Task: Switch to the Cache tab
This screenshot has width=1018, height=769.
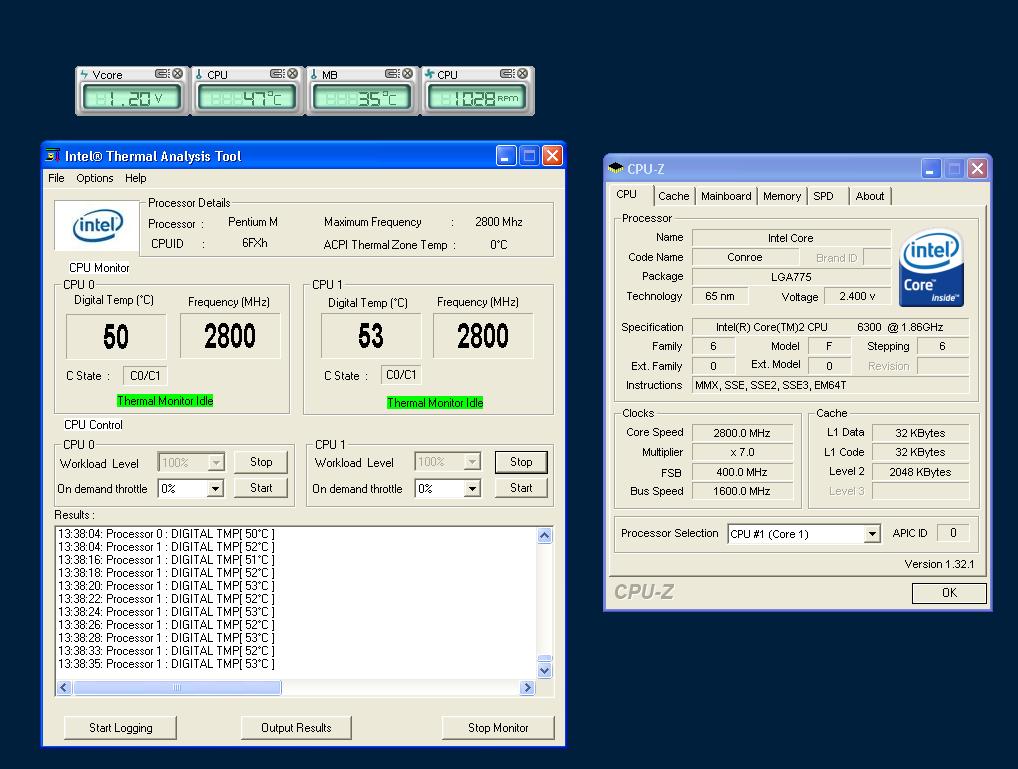Action: click(x=673, y=196)
